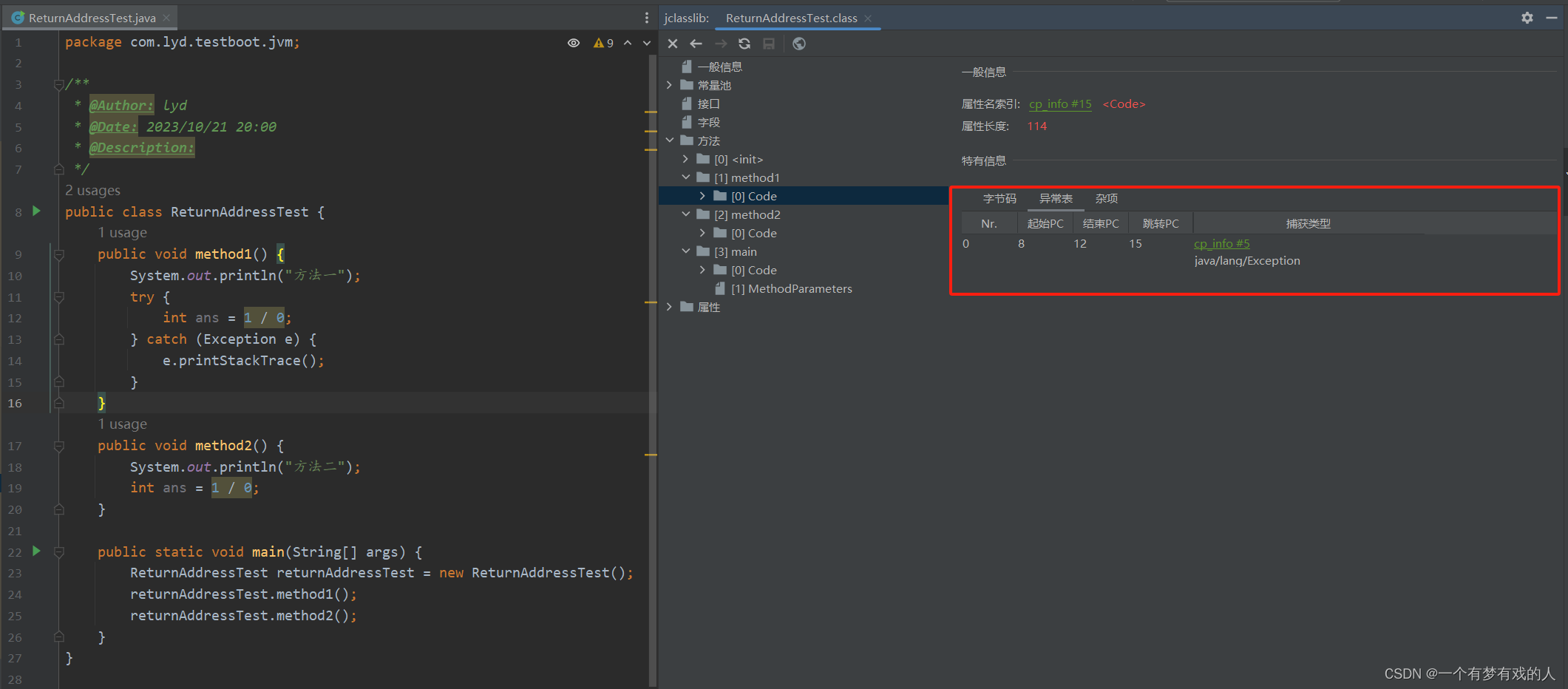The width and height of the screenshot is (1568, 689).
Task: Jump to next highlighted problem
Action: (647, 43)
